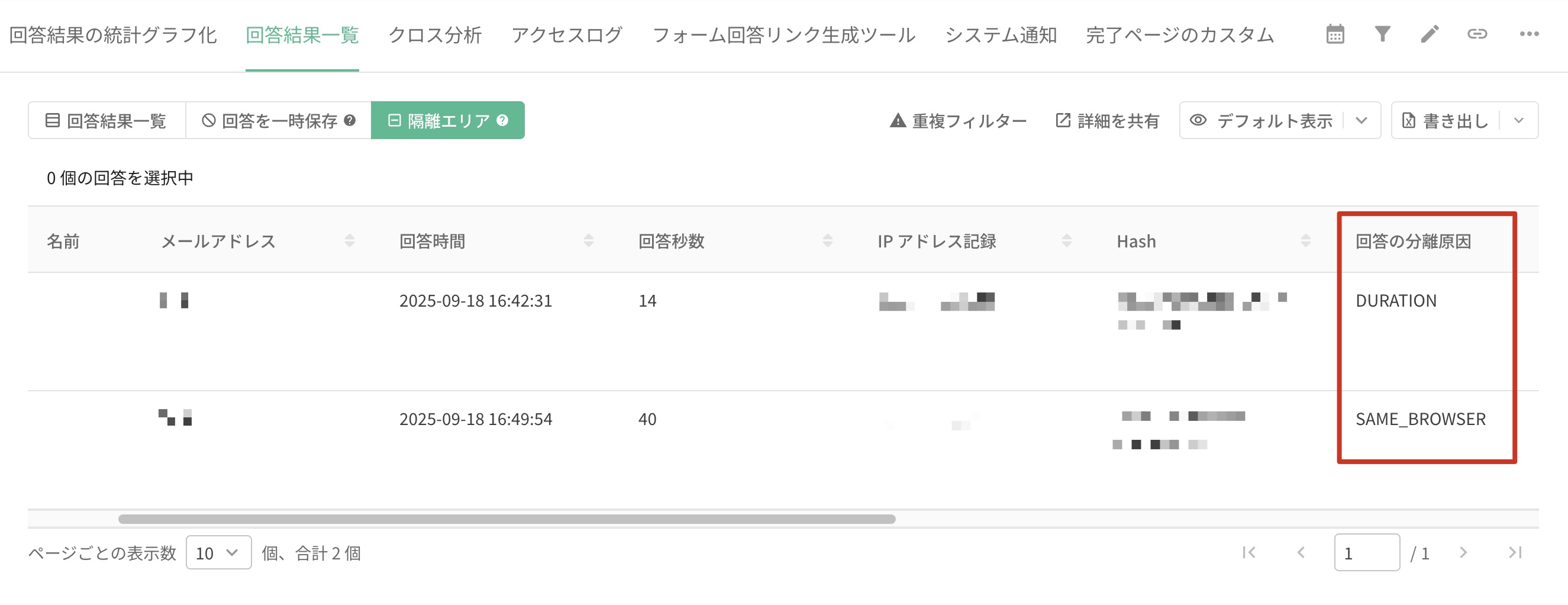
Task: Open the three-dots more options menu
Action: (1529, 34)
